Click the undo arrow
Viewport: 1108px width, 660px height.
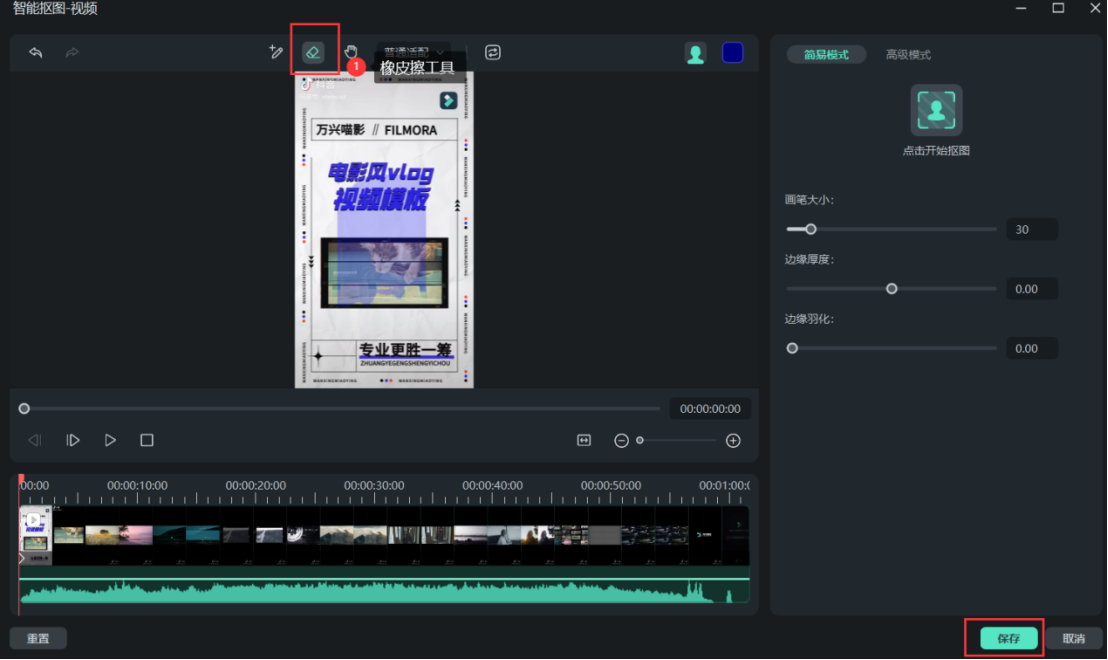[x=36, y=52]
